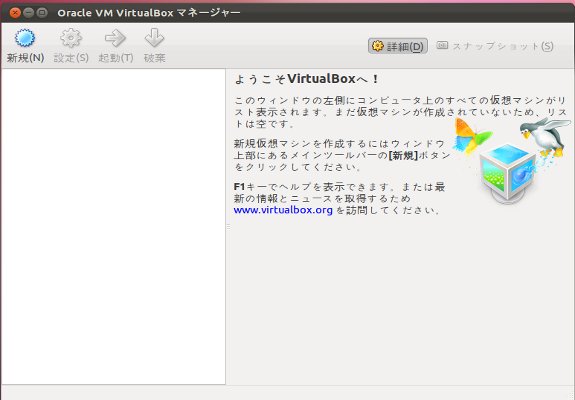Click the 起動(T) arrow icon
Image resolution: width=575 pixels, height=400 pixels.
click(116, 38)
